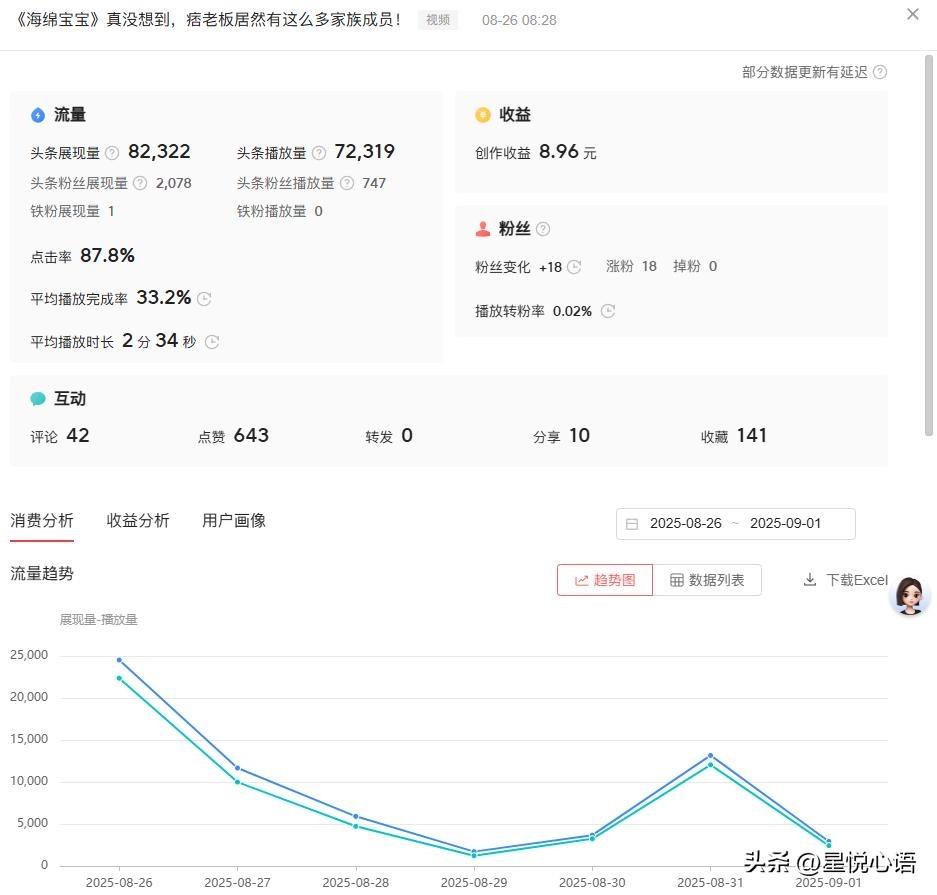Click clock icon beside 平均播放时长
The height and width of the screenshot is (895, 937).
pos(212,342)
